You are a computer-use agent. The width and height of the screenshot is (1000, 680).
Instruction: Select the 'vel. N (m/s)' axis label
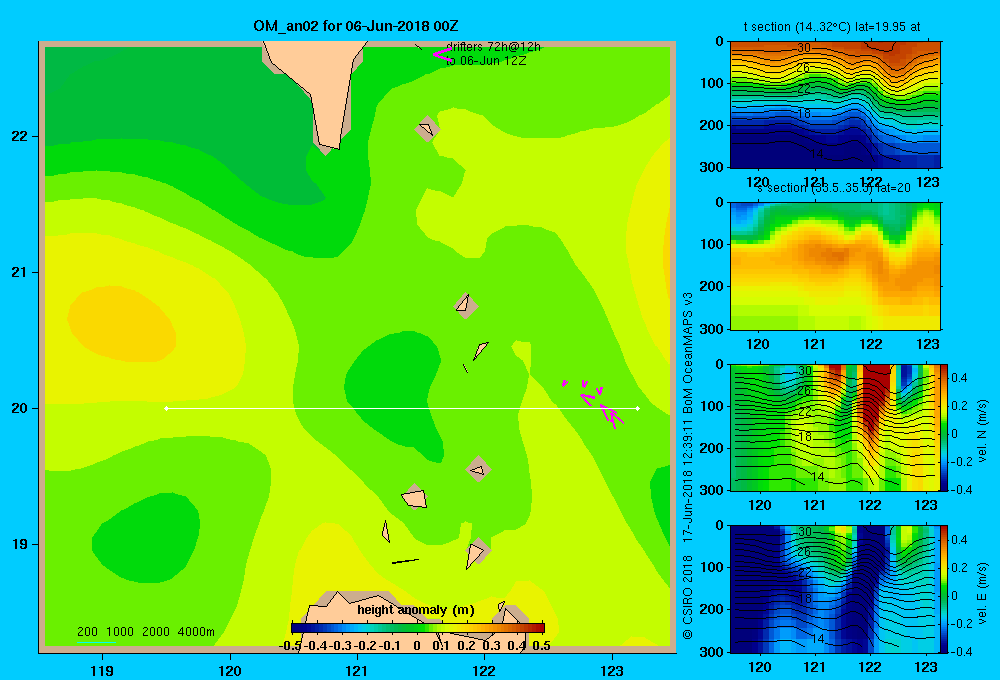click(x=982, y=431)
